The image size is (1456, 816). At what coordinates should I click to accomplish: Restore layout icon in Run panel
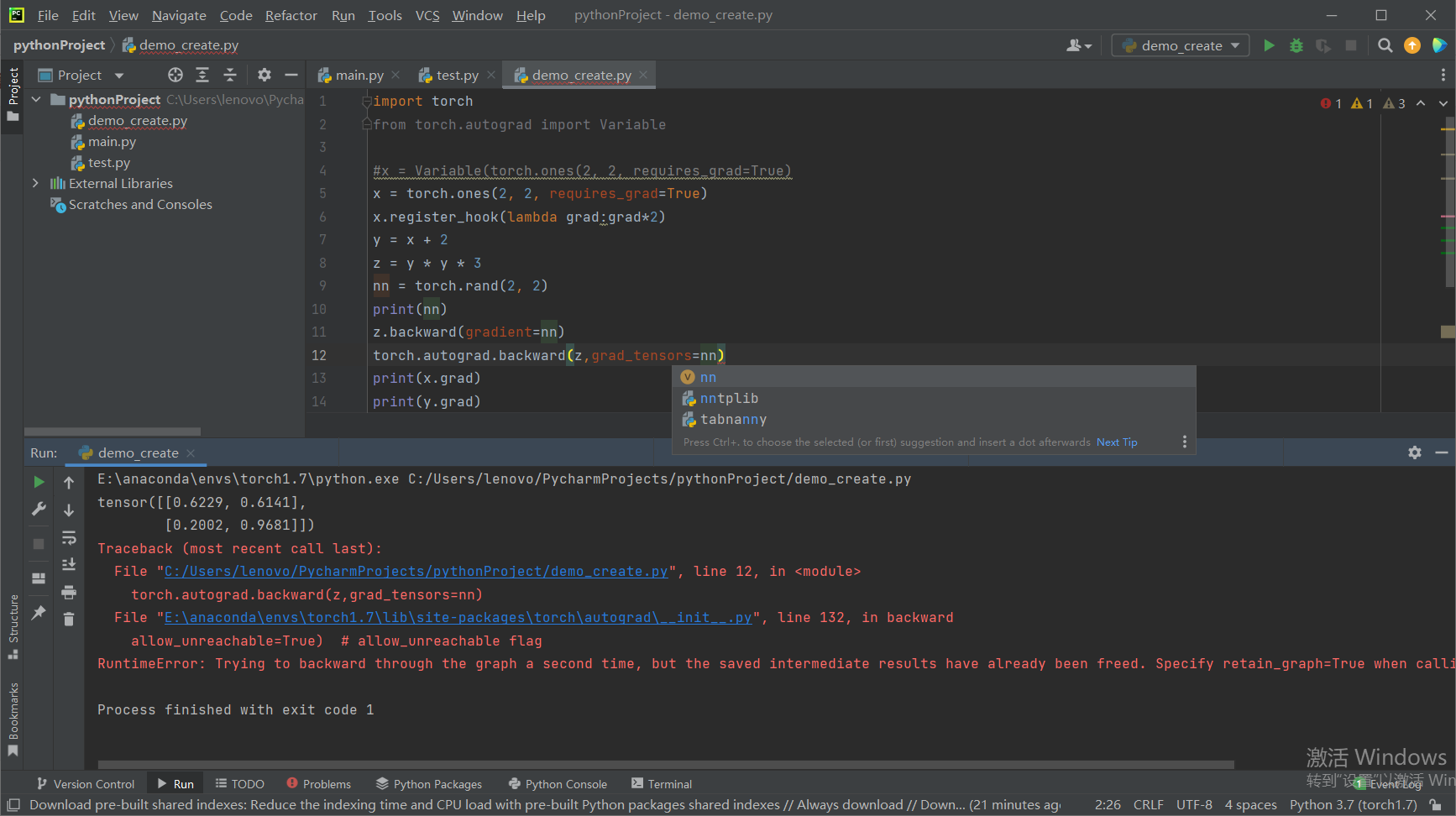39,578
